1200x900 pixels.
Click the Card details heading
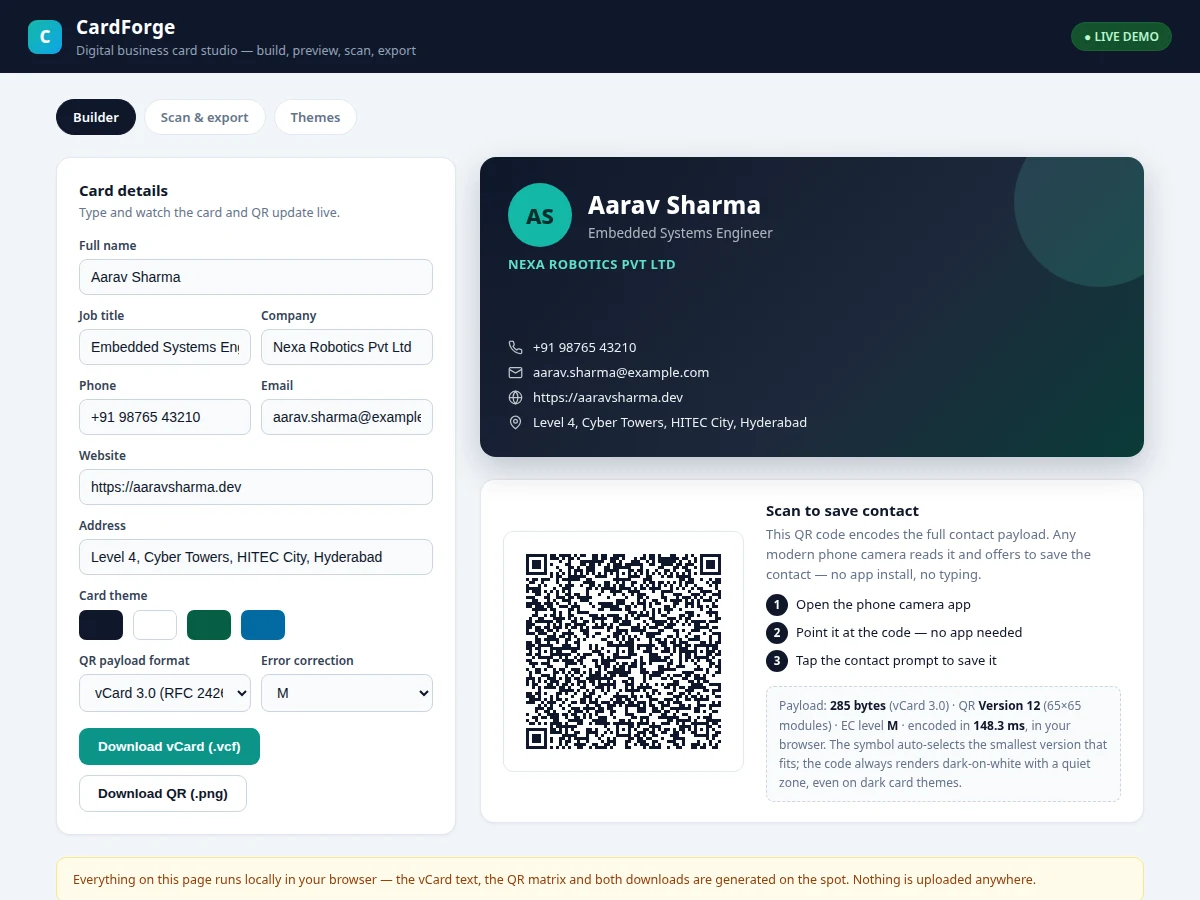point(123,191)
